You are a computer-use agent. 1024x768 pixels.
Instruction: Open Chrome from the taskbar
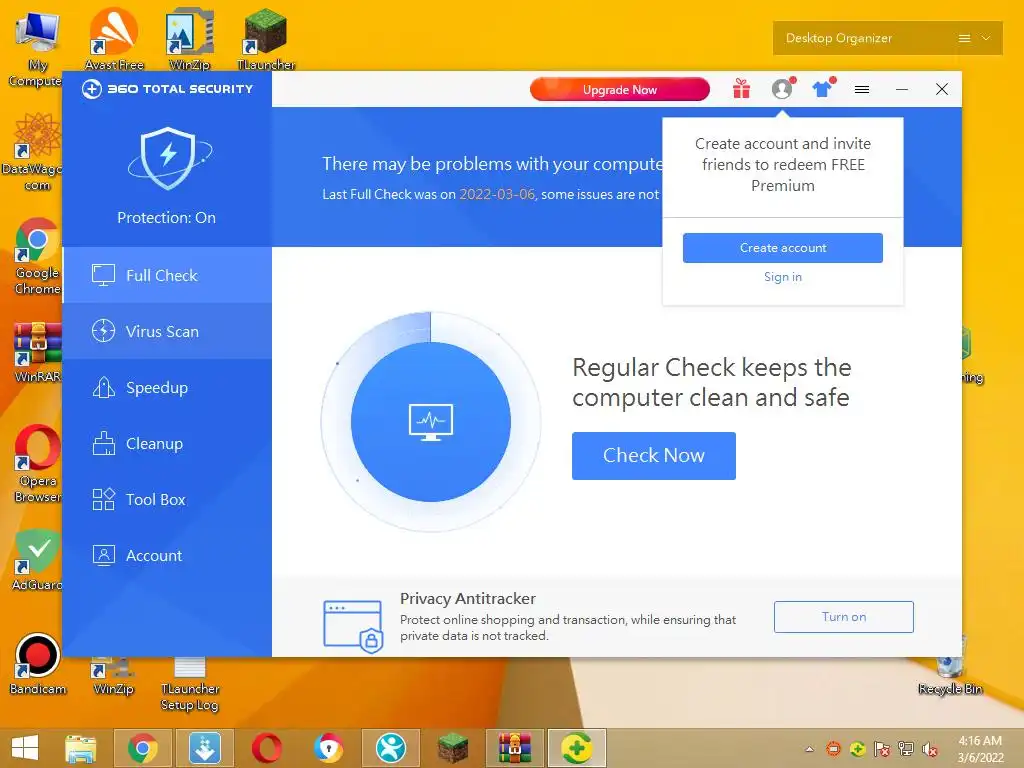pos(142,748)
